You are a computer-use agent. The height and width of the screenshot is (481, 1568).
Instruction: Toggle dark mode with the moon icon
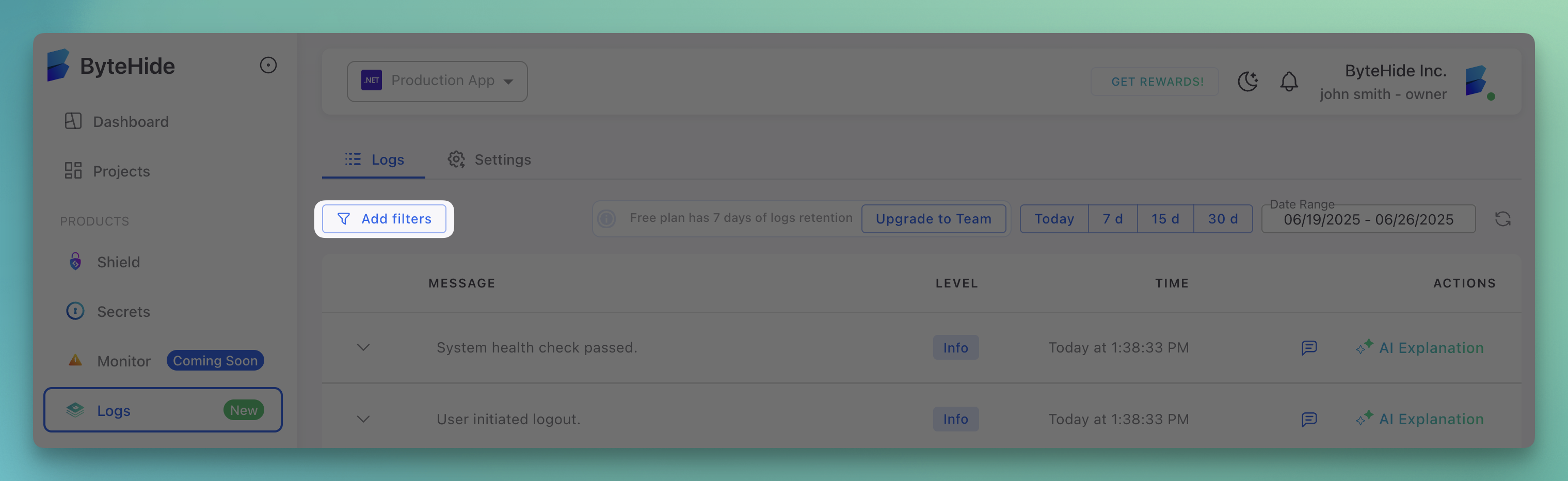tap(1249, 81)
